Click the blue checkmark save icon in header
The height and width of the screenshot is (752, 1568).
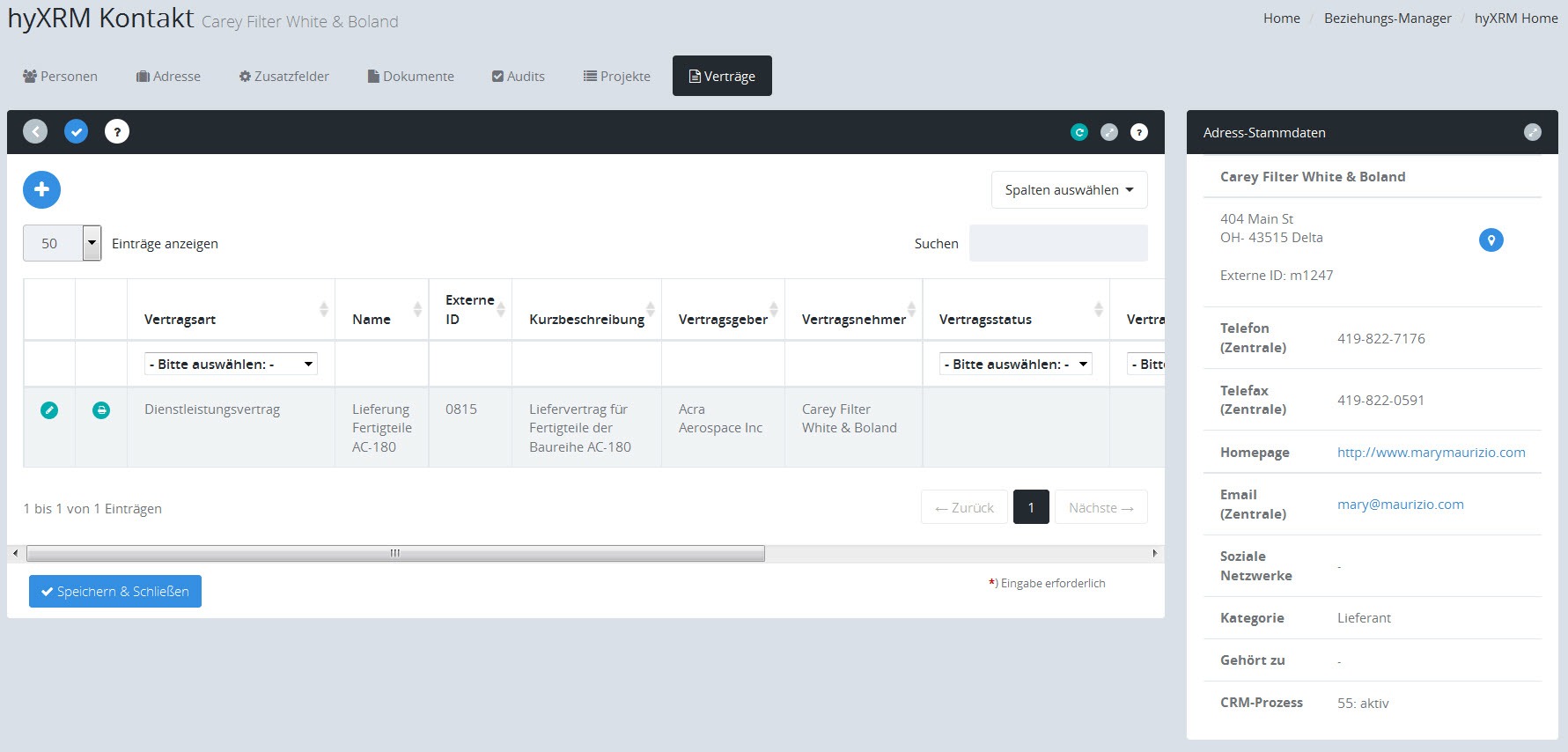pyautogui.click(x=77, y=131)
